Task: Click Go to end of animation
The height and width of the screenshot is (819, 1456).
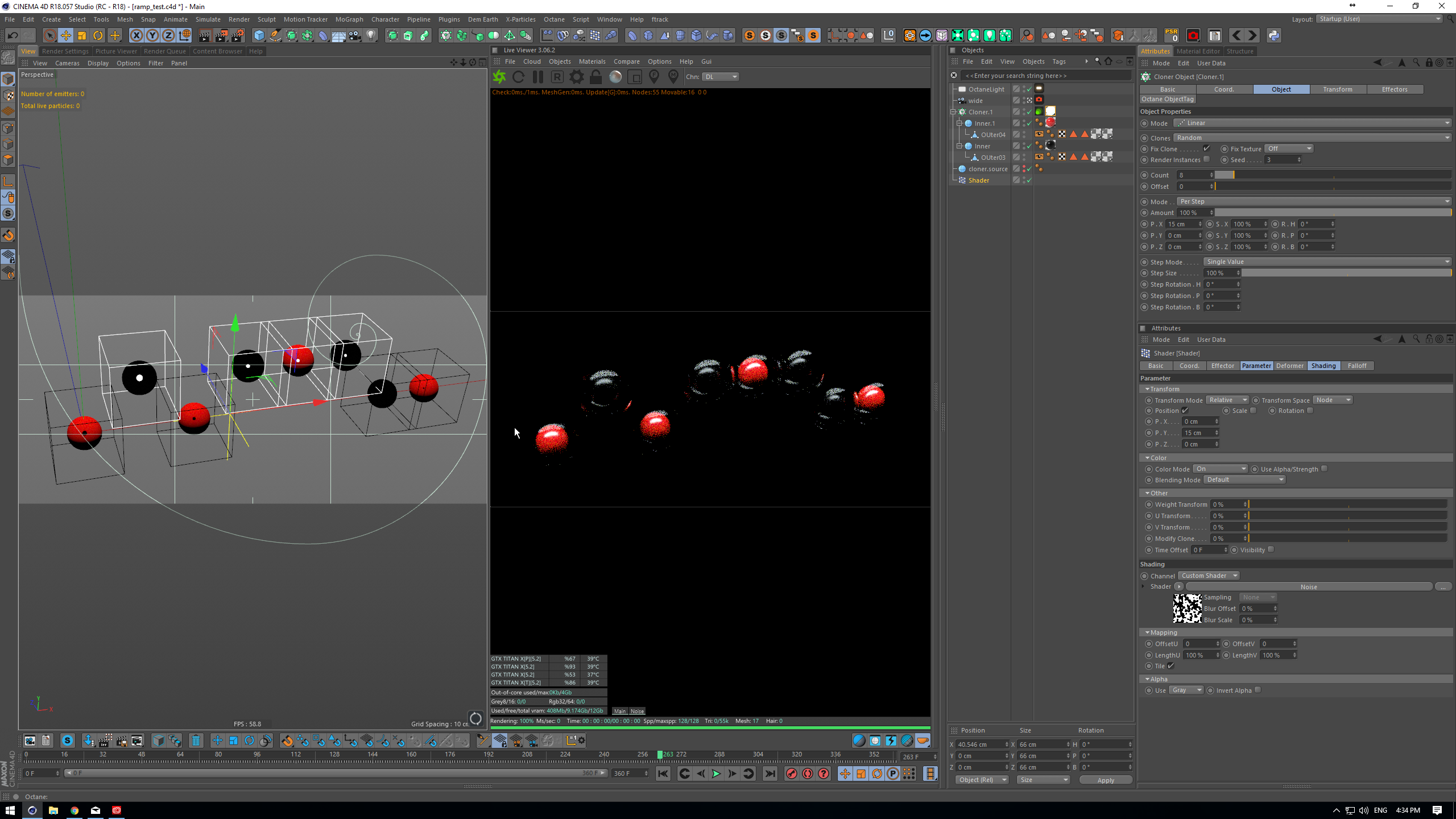Action: (770, 773)
